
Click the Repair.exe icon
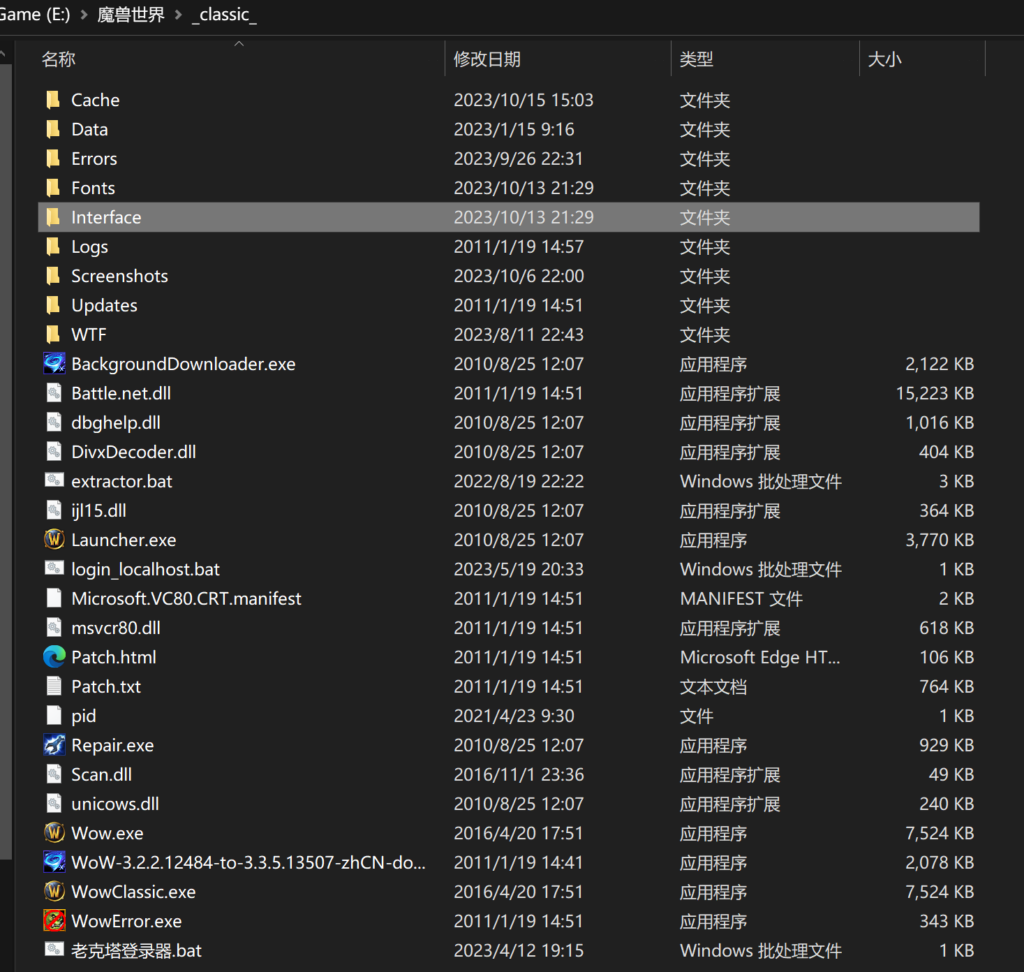[x=54, y=745]
